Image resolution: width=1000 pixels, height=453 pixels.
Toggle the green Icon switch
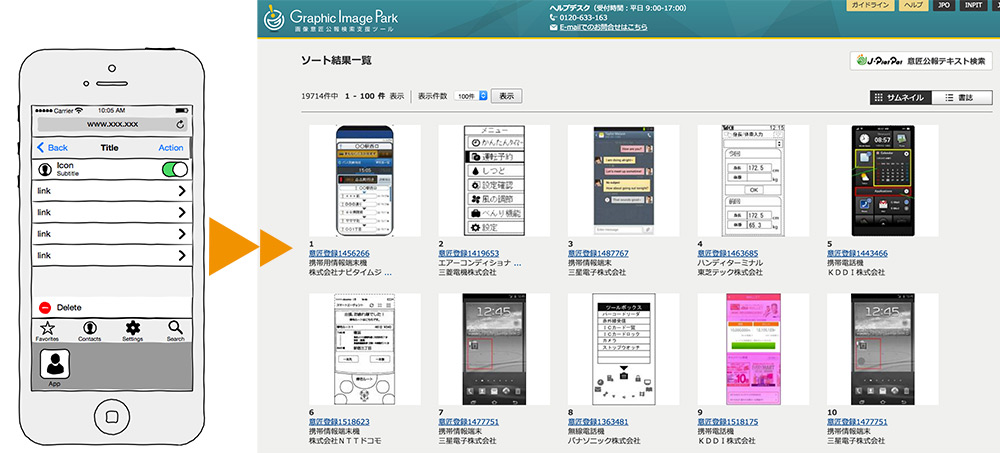[x=175, y=169]
